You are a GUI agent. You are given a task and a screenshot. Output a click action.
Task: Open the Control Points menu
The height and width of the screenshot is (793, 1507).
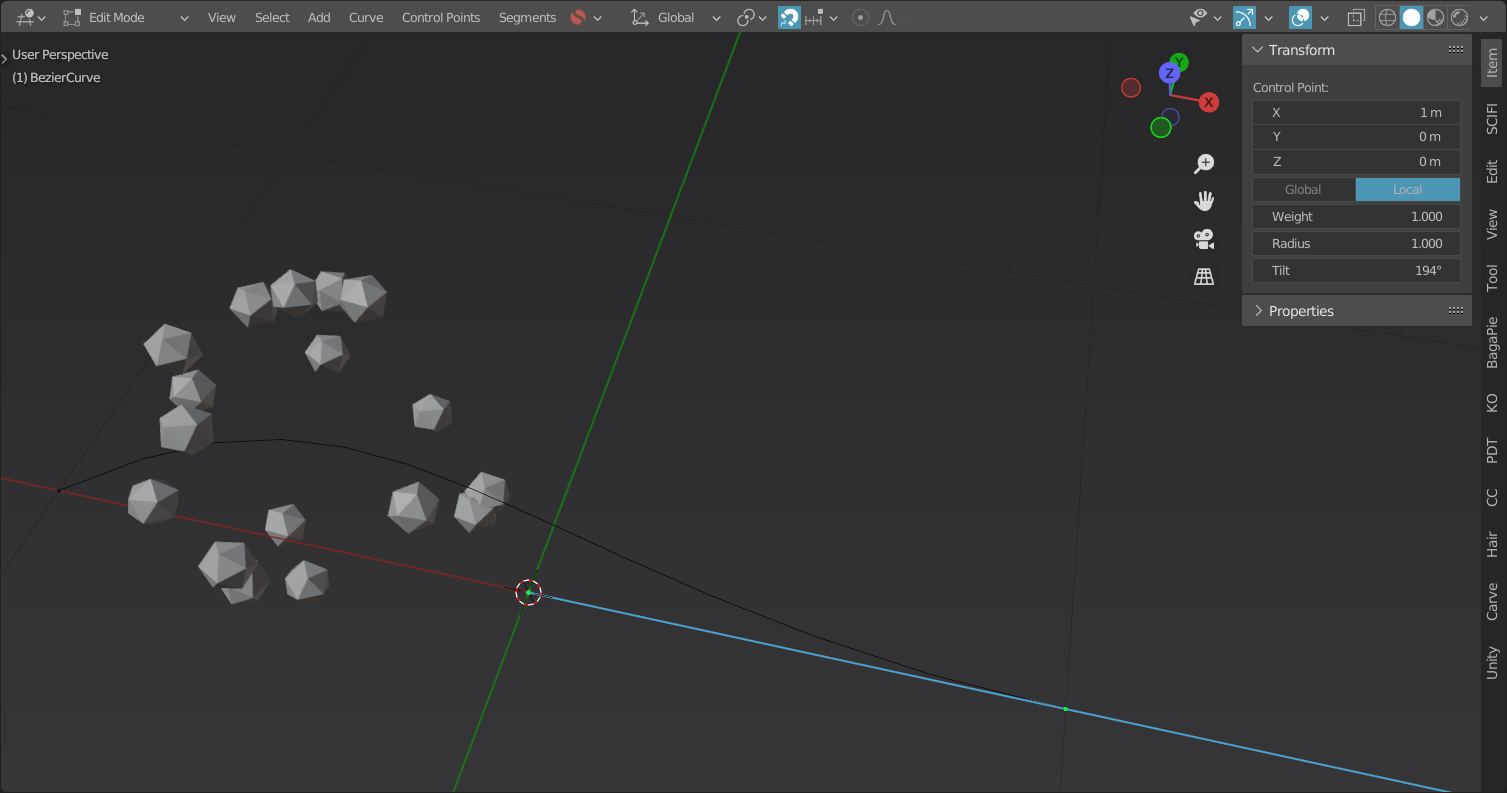pos(441,17)
